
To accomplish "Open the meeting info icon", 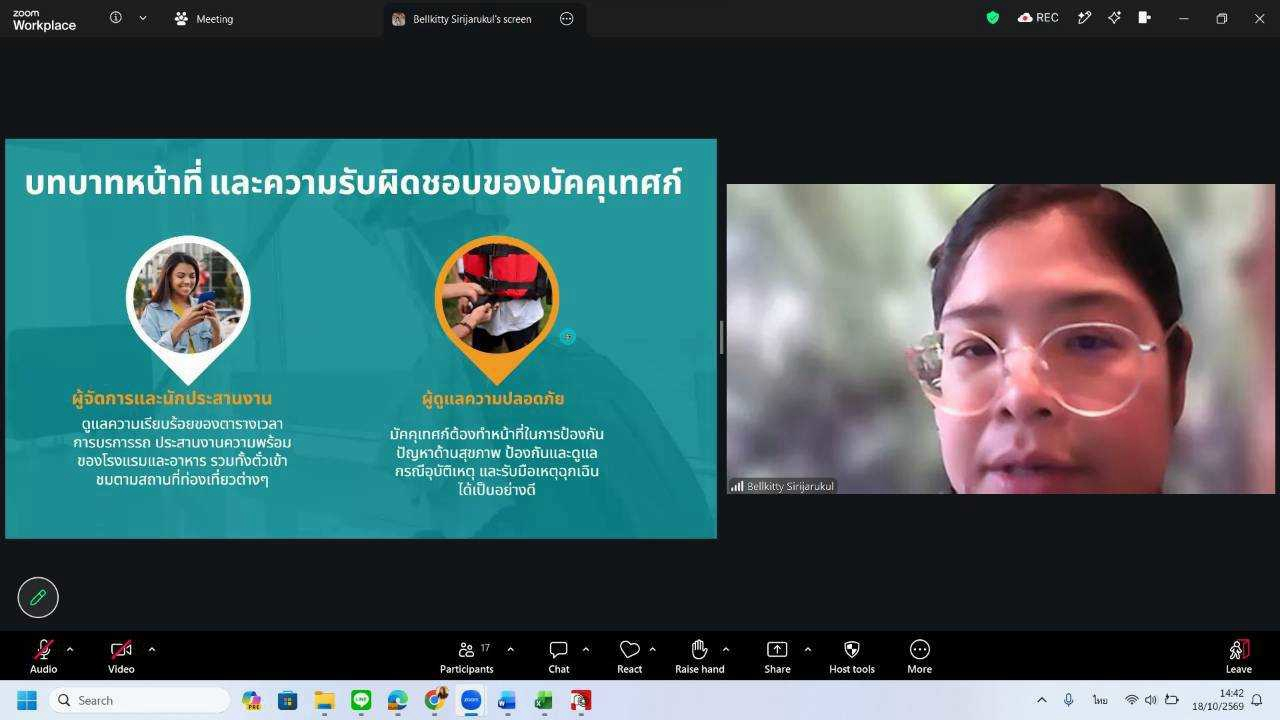I will (x=116, y=18).
